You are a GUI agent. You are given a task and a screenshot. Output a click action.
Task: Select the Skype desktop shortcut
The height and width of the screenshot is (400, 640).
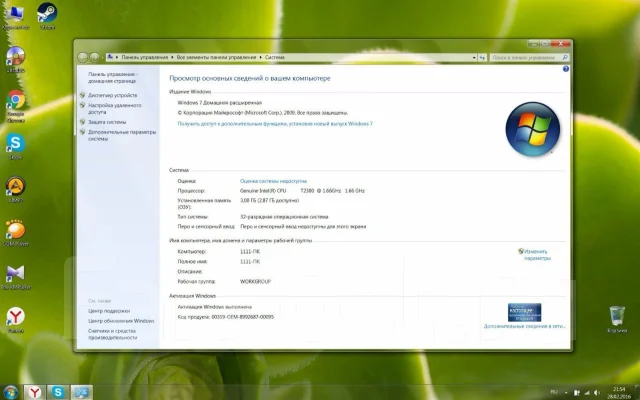pyautogui.click(x=16, y=146)
